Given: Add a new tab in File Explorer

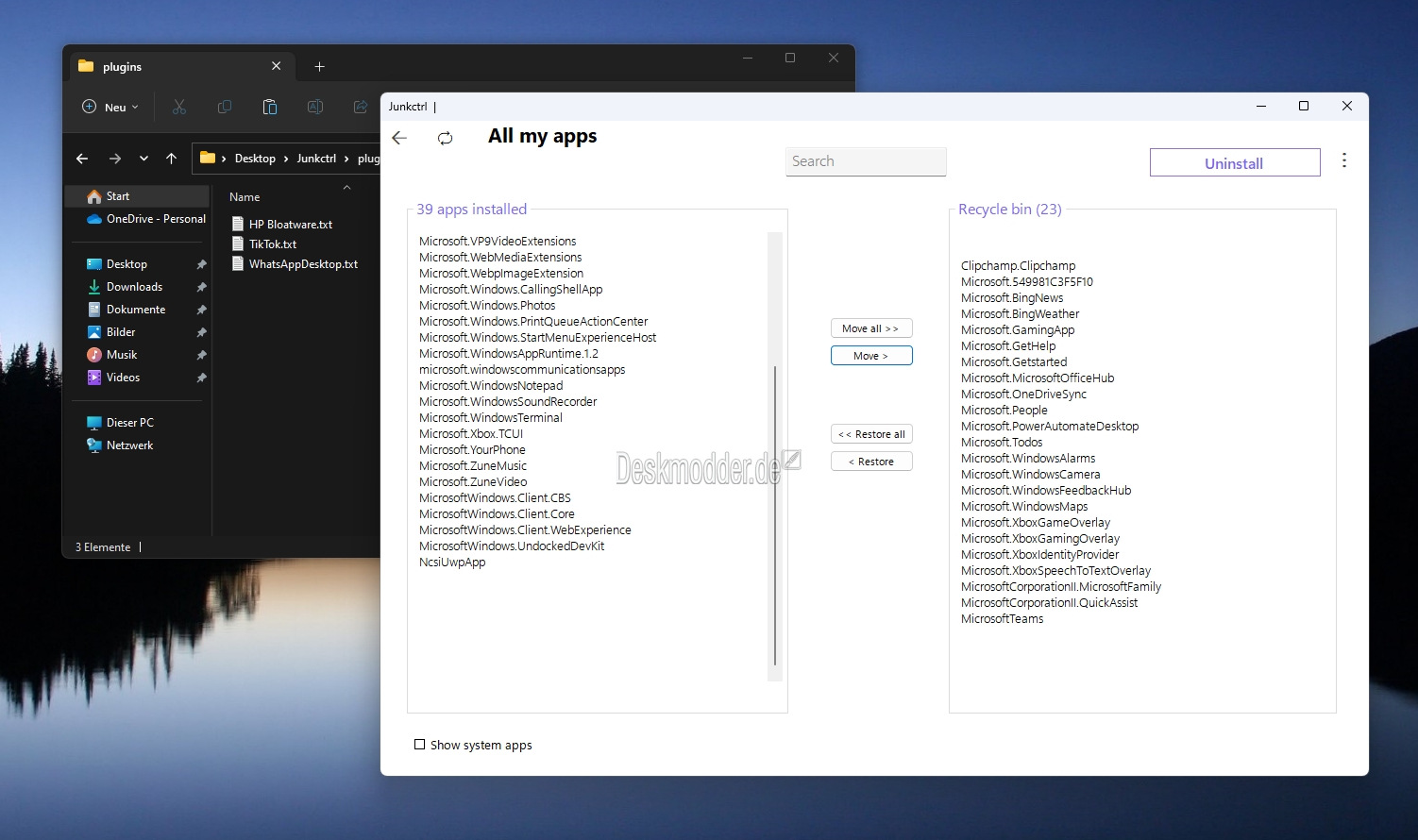Looking at the screenshot, I should click(x=319, y=66).
